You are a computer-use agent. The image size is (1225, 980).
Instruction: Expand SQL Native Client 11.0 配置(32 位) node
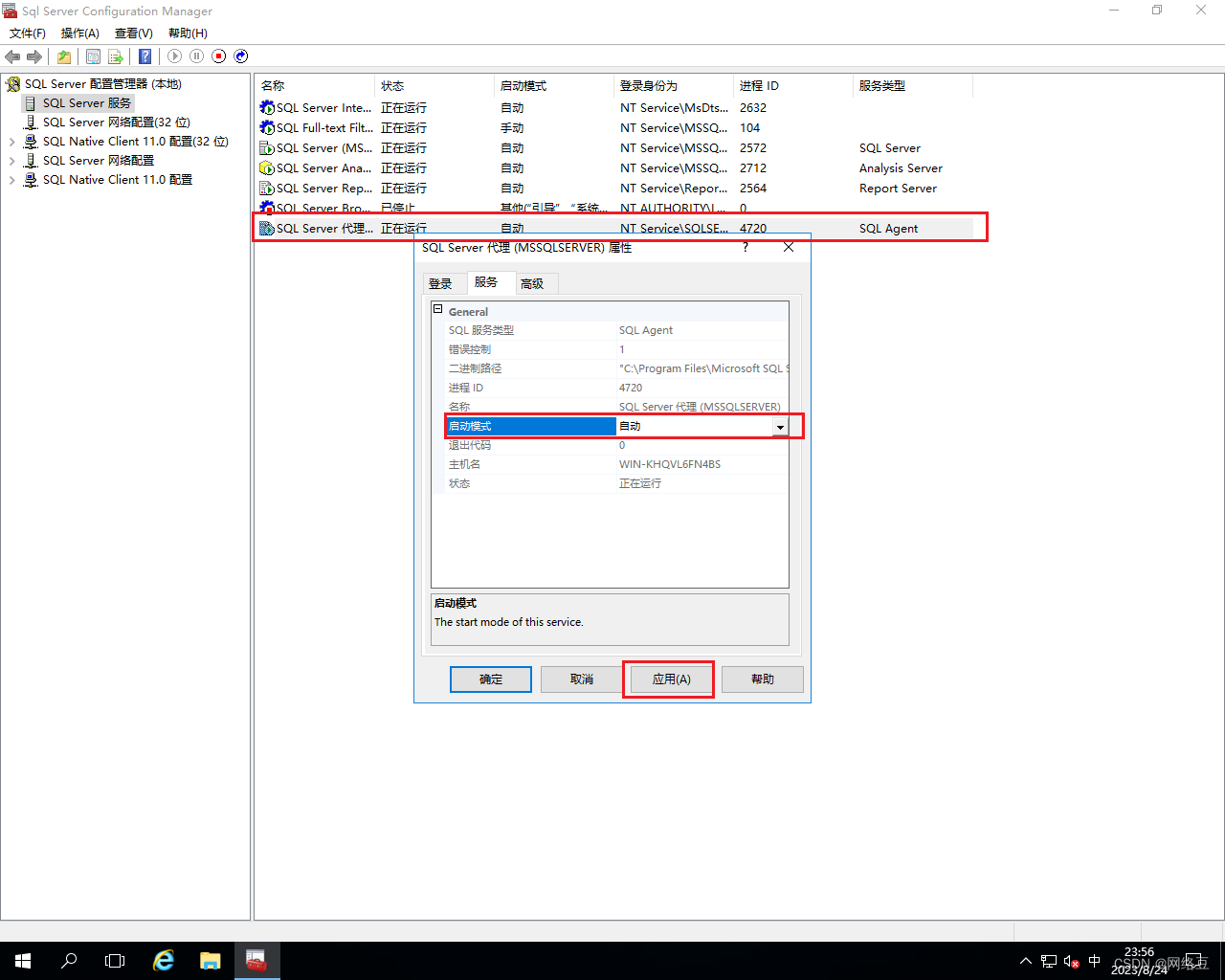point(12,142)
